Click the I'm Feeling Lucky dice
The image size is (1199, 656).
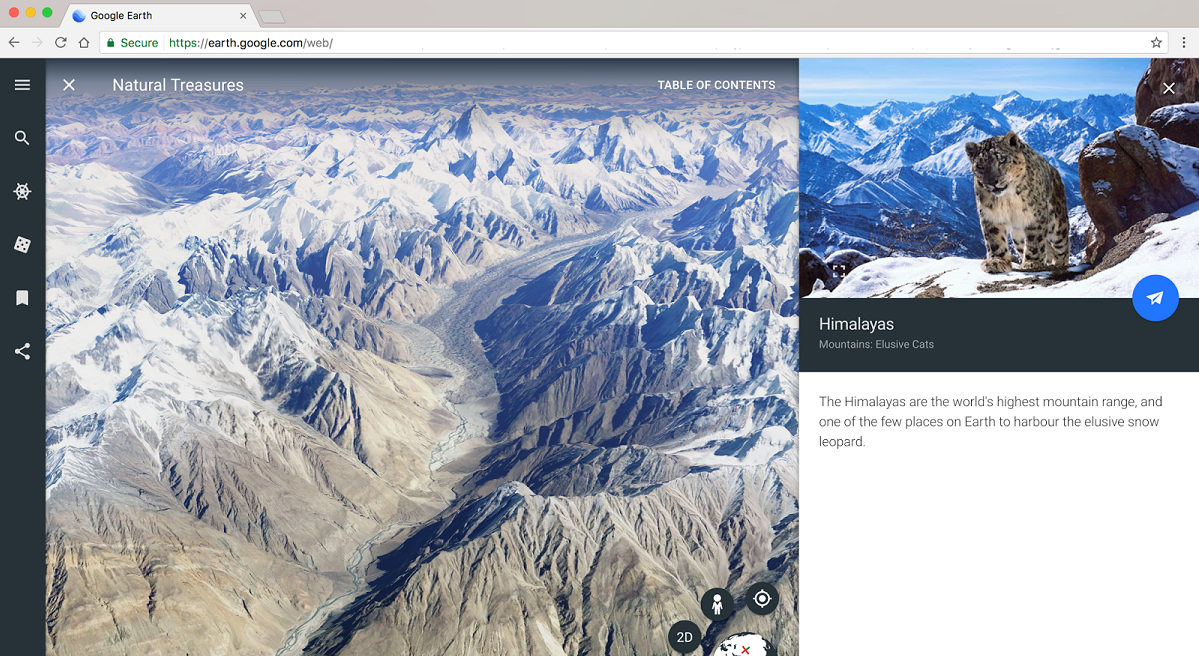[x=22, y=245]
